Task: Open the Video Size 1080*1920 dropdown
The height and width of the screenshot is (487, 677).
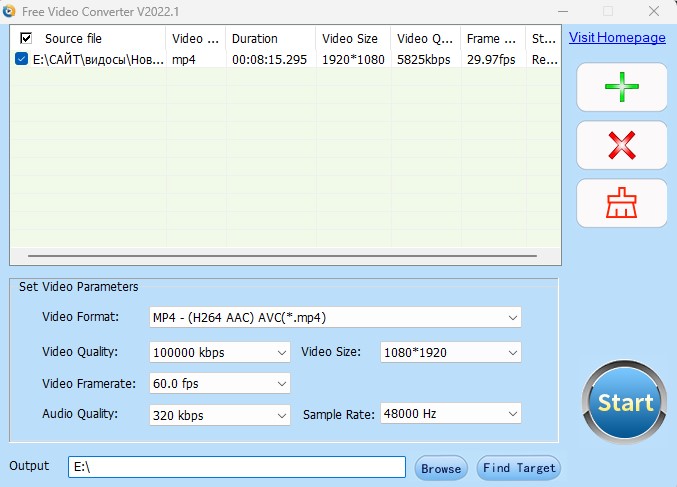Action: coord(450,352)
